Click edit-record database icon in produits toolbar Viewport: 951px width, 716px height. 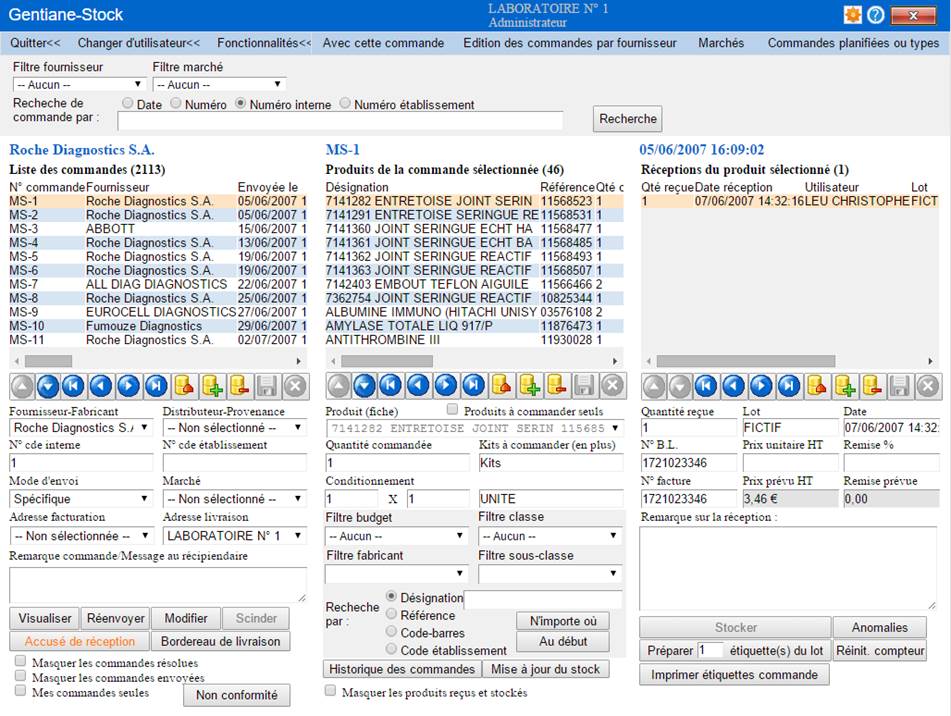501,386
